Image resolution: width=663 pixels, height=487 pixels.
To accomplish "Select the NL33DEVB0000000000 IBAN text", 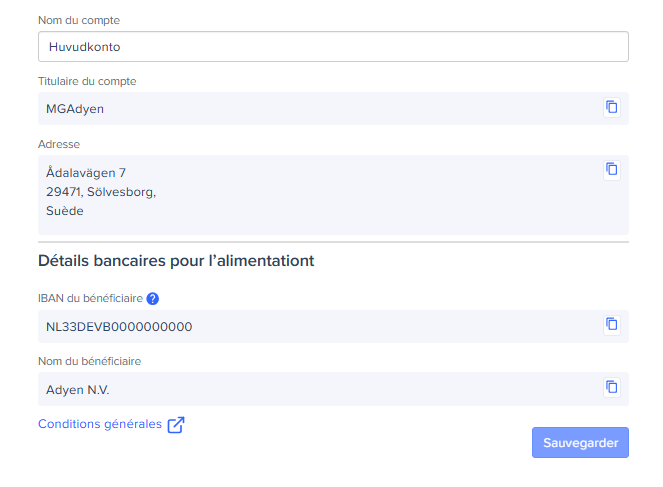I will 119,327.
